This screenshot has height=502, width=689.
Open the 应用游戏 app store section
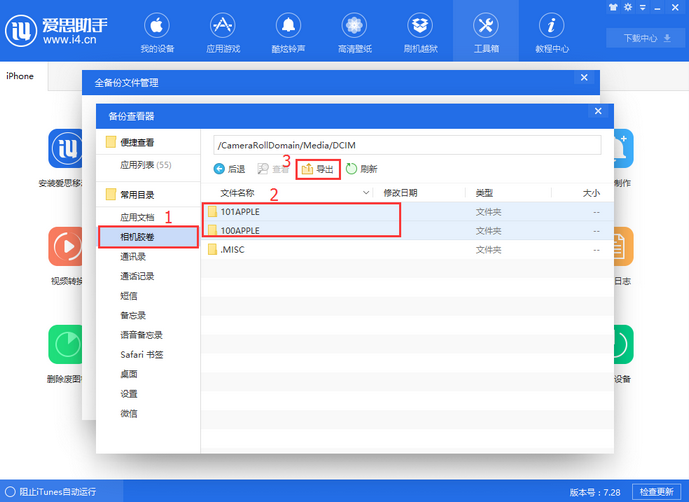(221, 31)
